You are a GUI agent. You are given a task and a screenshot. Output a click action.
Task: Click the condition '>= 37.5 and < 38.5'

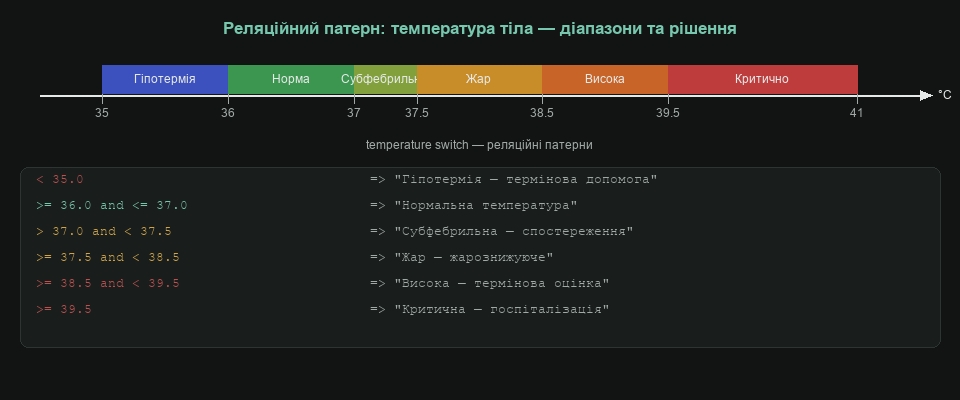point(108,257)
